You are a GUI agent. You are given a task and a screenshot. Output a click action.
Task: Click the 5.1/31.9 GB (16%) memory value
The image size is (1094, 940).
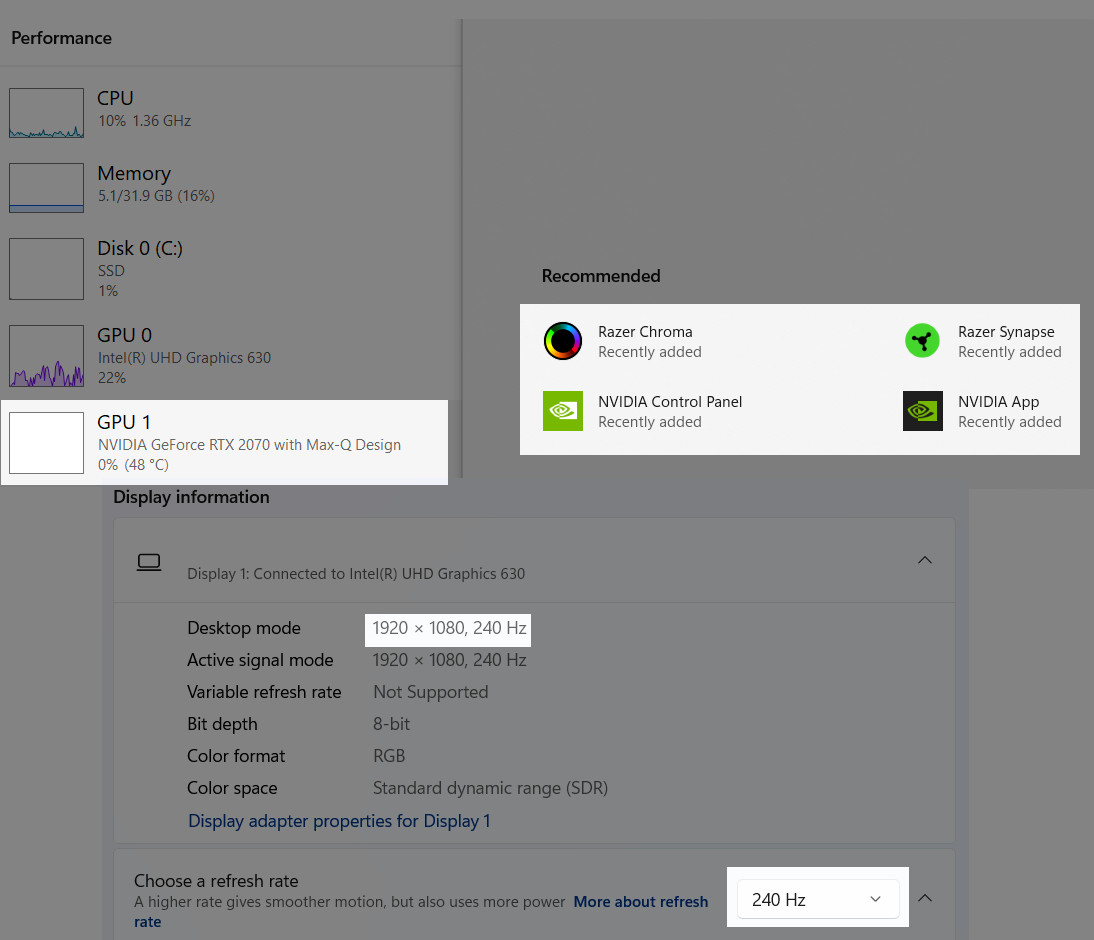[156, 195]
